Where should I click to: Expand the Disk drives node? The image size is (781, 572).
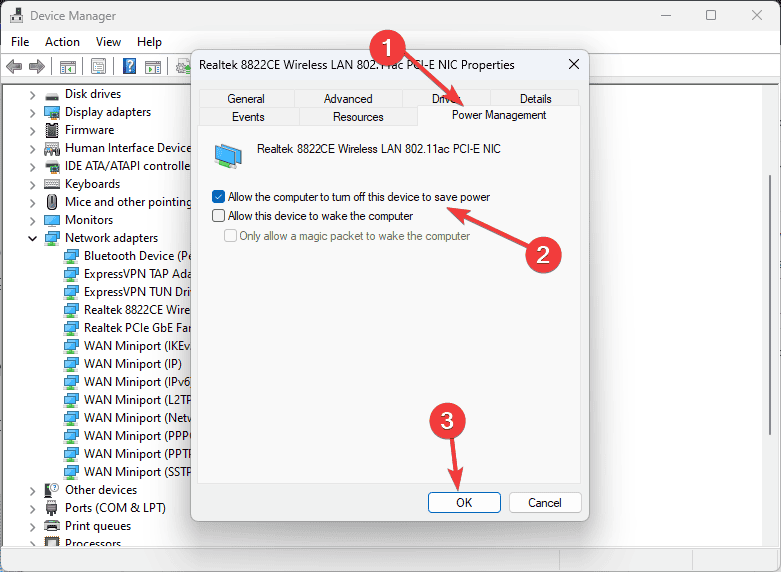(x=32, y=95)
